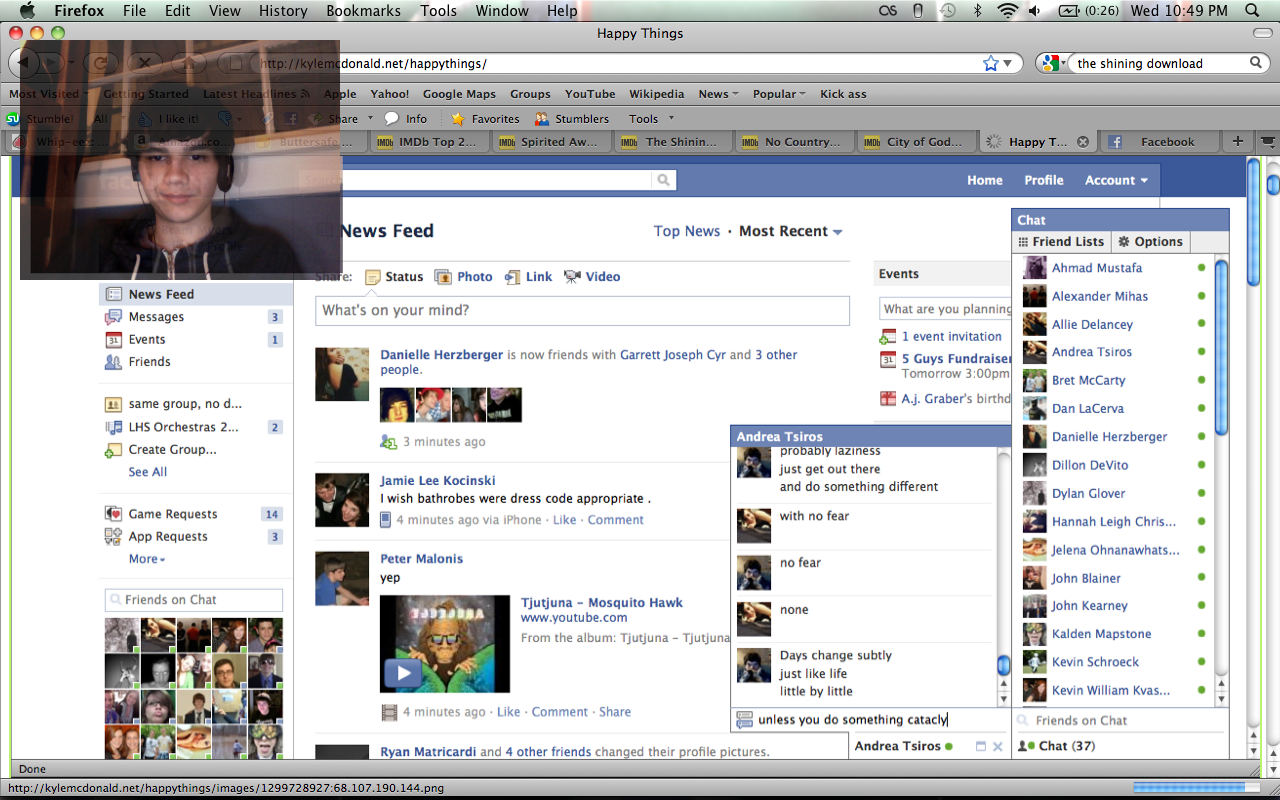1280x800 pixels.
Task: Click the What's on your mind field
Action: point(582,310)
